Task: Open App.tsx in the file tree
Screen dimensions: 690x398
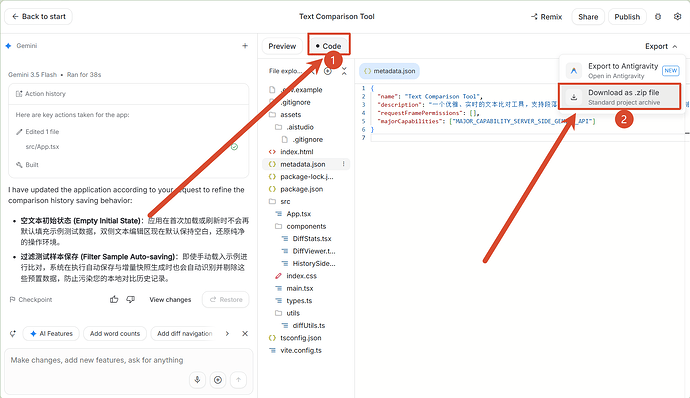Action: 298,214
